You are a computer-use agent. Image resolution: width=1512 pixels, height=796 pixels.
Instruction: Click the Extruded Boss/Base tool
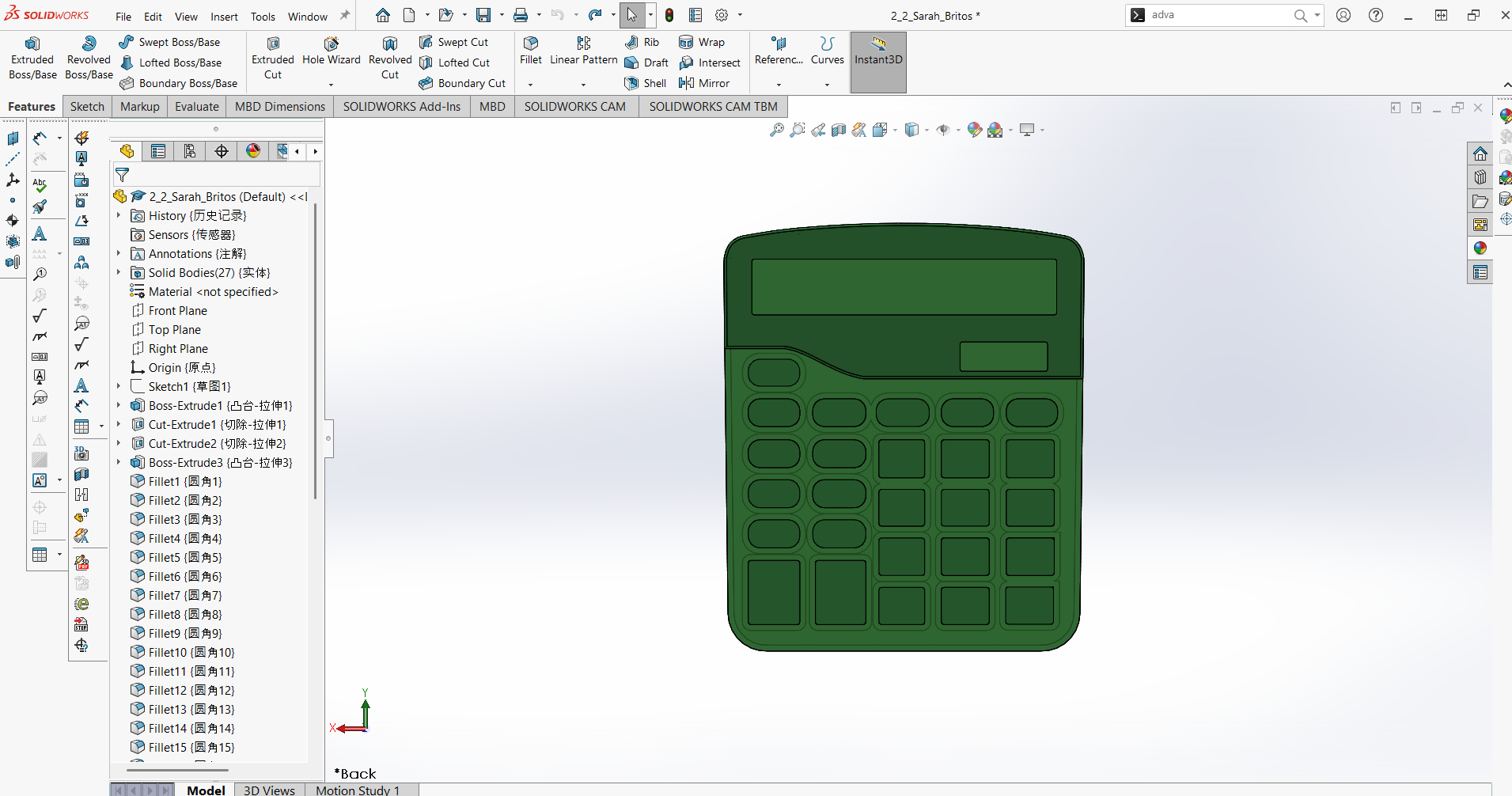click(32, 59)
